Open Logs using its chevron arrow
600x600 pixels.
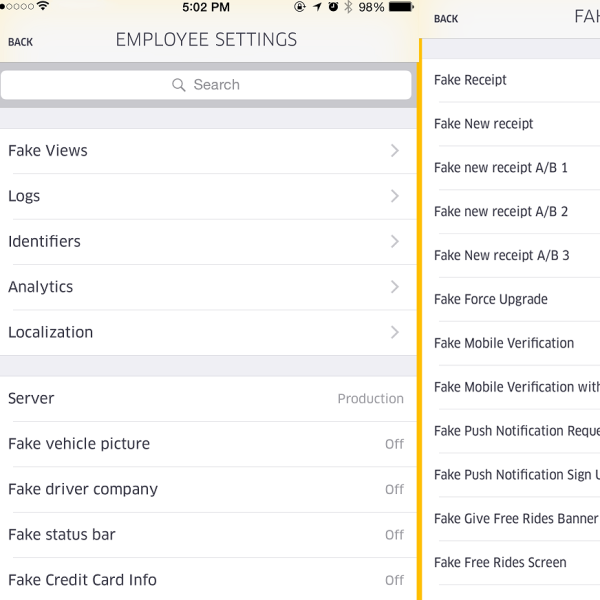pyautogui.click(x=395, y=196)
